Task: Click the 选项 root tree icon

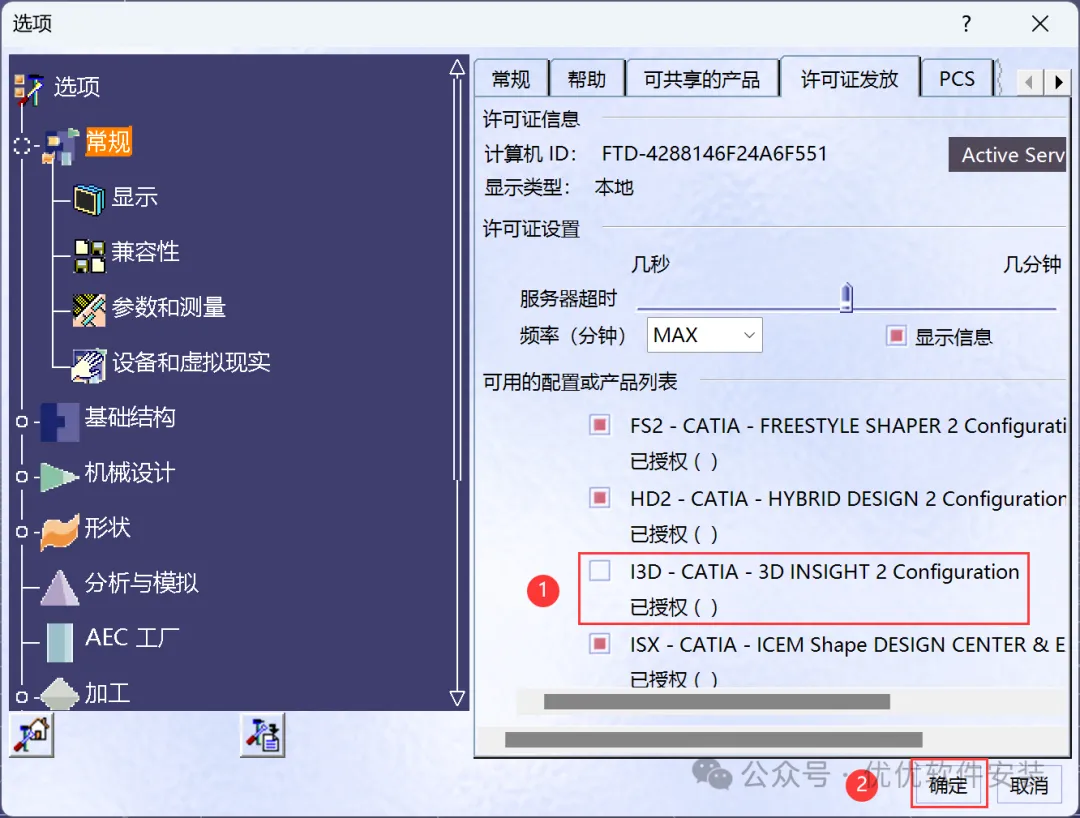Action: (28, 89)
